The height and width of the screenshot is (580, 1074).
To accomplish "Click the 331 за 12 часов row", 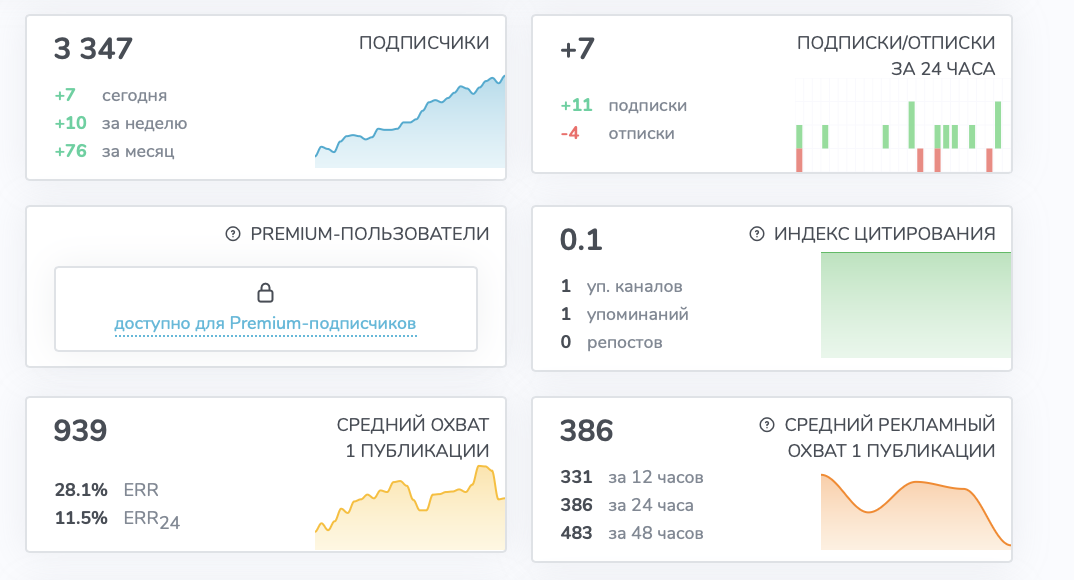I will coord(632,477).
